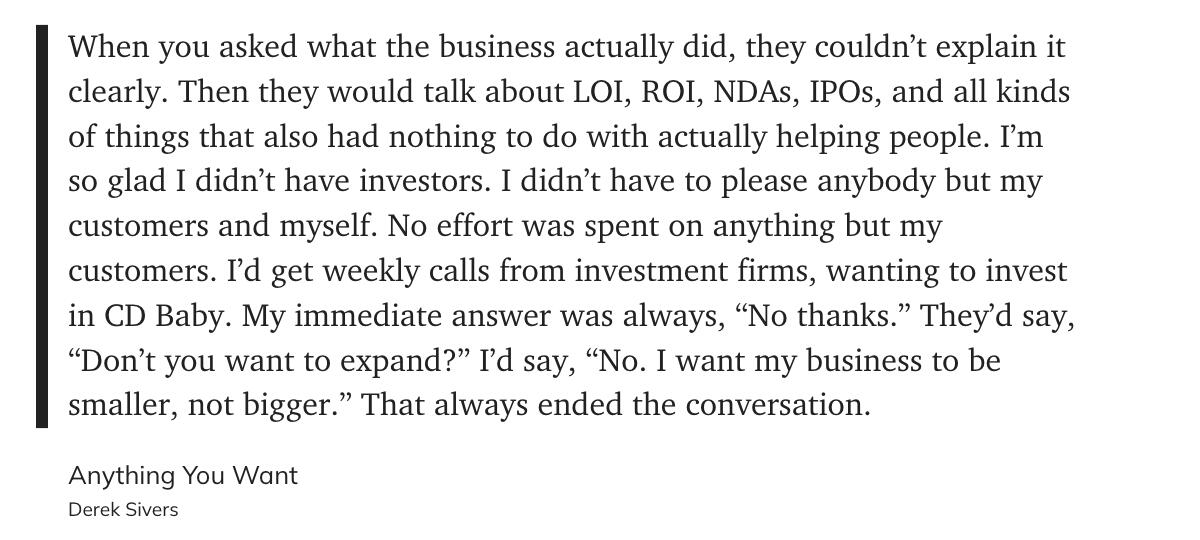Click the words CD Baby

pos(168,317)
